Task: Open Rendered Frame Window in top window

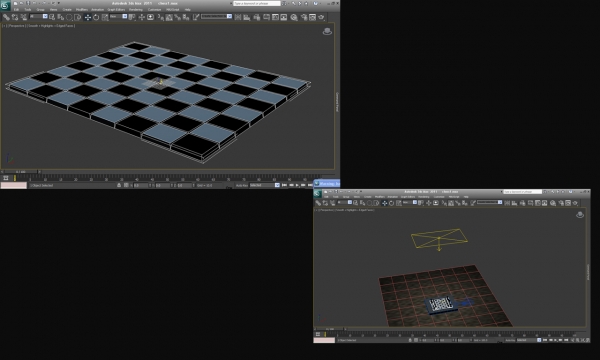Action: point(312,17)
